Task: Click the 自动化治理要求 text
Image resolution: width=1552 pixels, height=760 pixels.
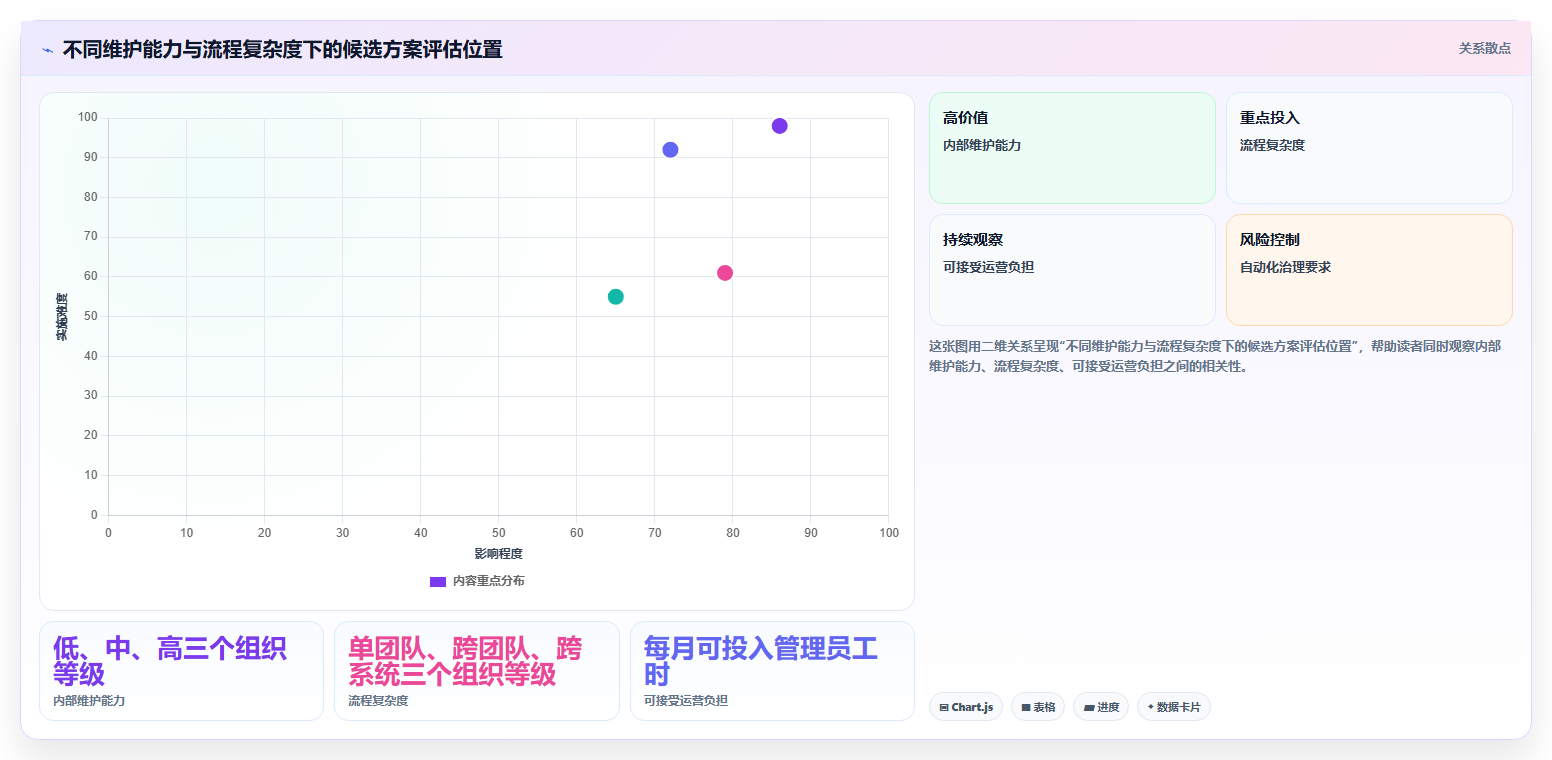Action: [1285, 267]
